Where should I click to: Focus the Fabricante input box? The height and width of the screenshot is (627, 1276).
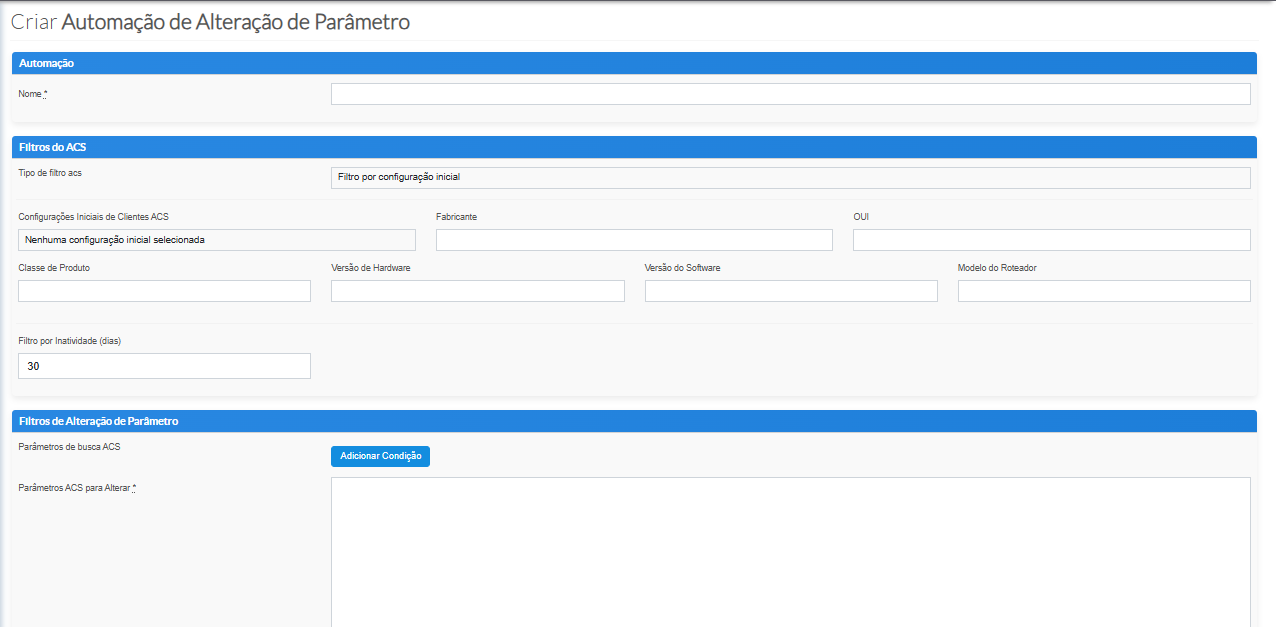click(x=634, y=240)
